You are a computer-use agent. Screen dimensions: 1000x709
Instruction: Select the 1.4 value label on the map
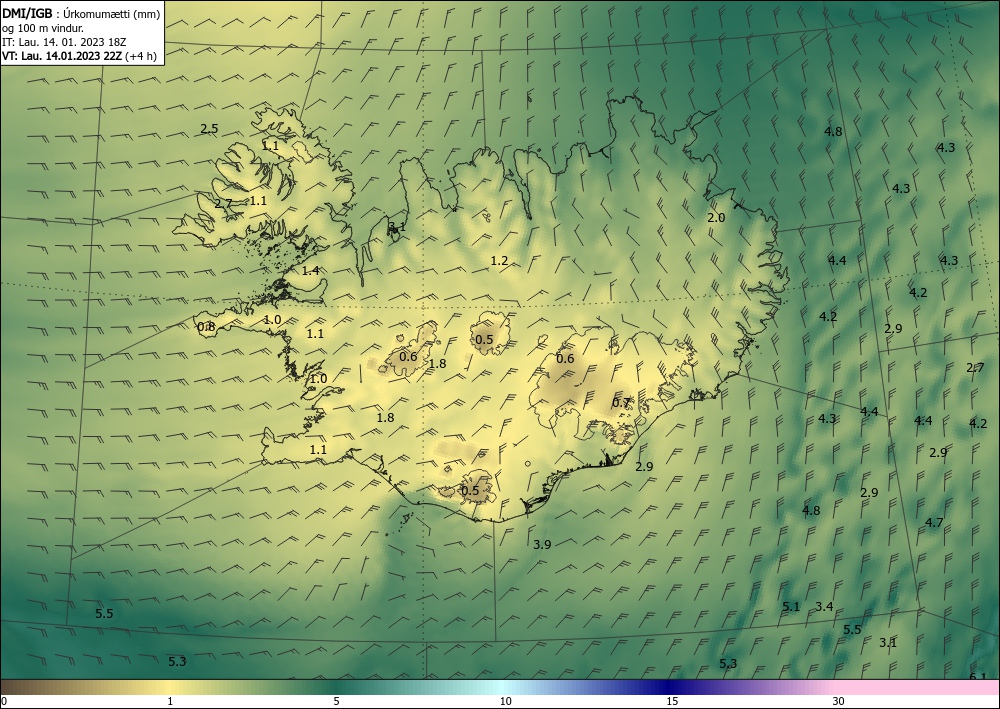(x=311, y=271)
